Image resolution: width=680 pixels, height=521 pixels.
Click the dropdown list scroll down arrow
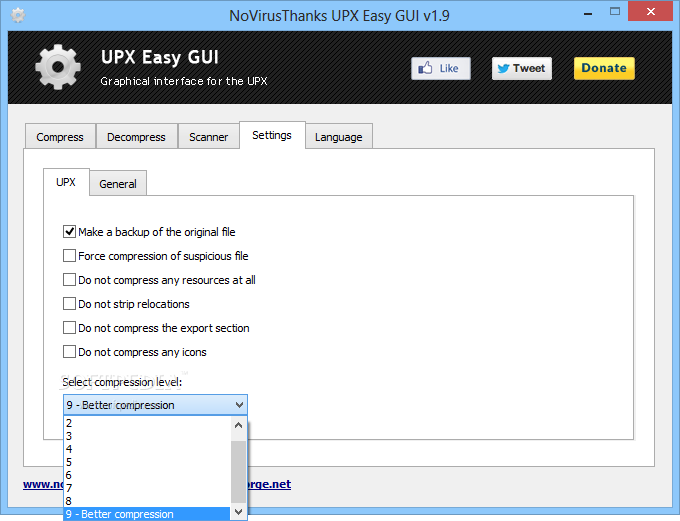coord(239,512)
